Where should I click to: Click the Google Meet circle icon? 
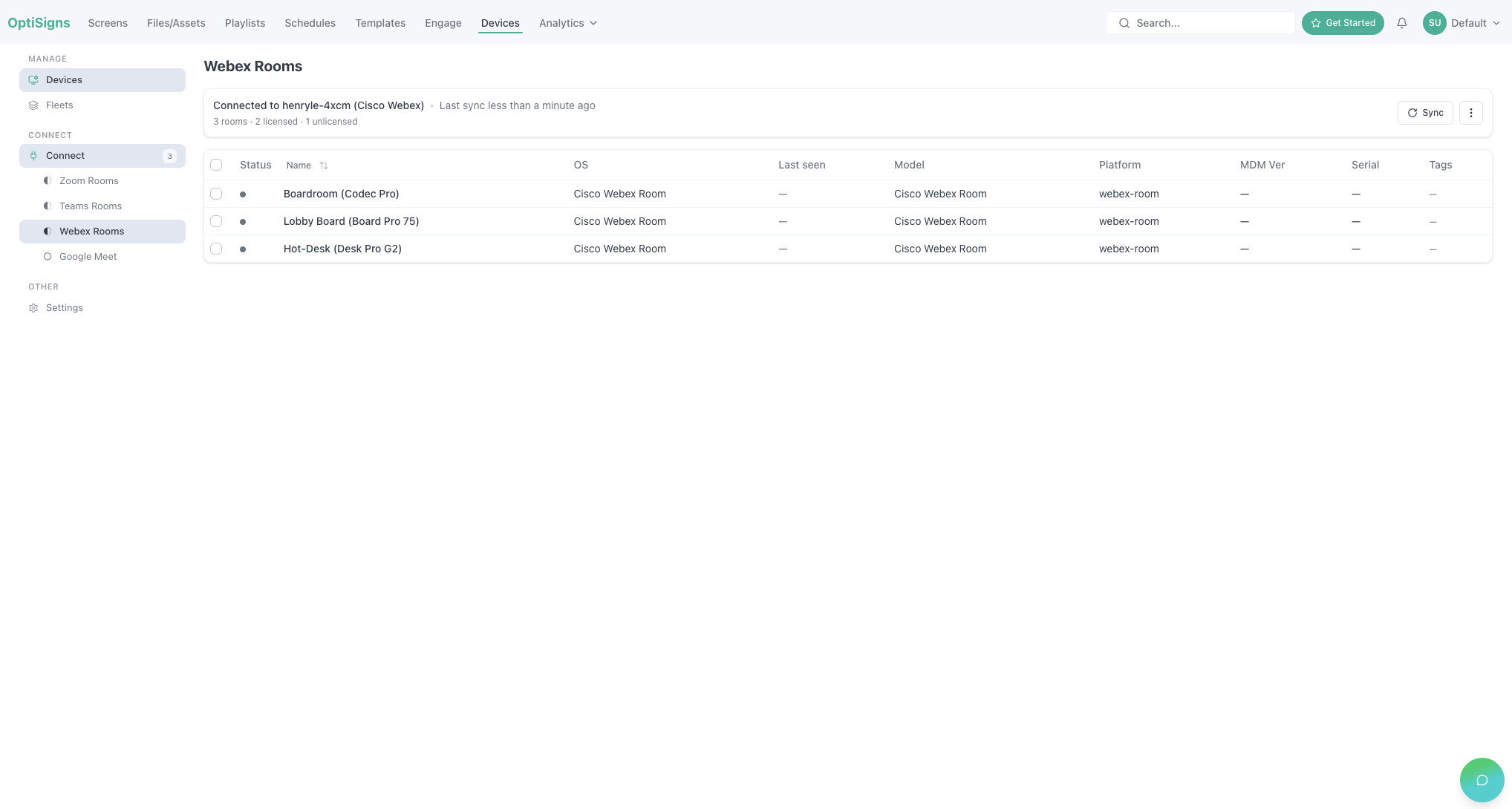(x=48, y=257)
